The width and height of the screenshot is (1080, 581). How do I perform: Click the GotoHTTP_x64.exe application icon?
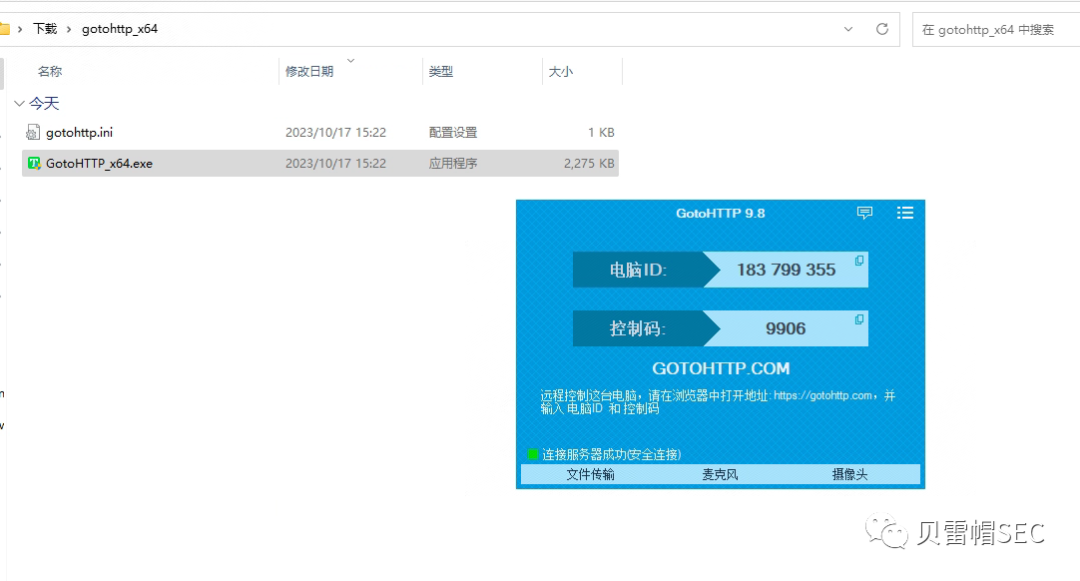tap(34, 163)
